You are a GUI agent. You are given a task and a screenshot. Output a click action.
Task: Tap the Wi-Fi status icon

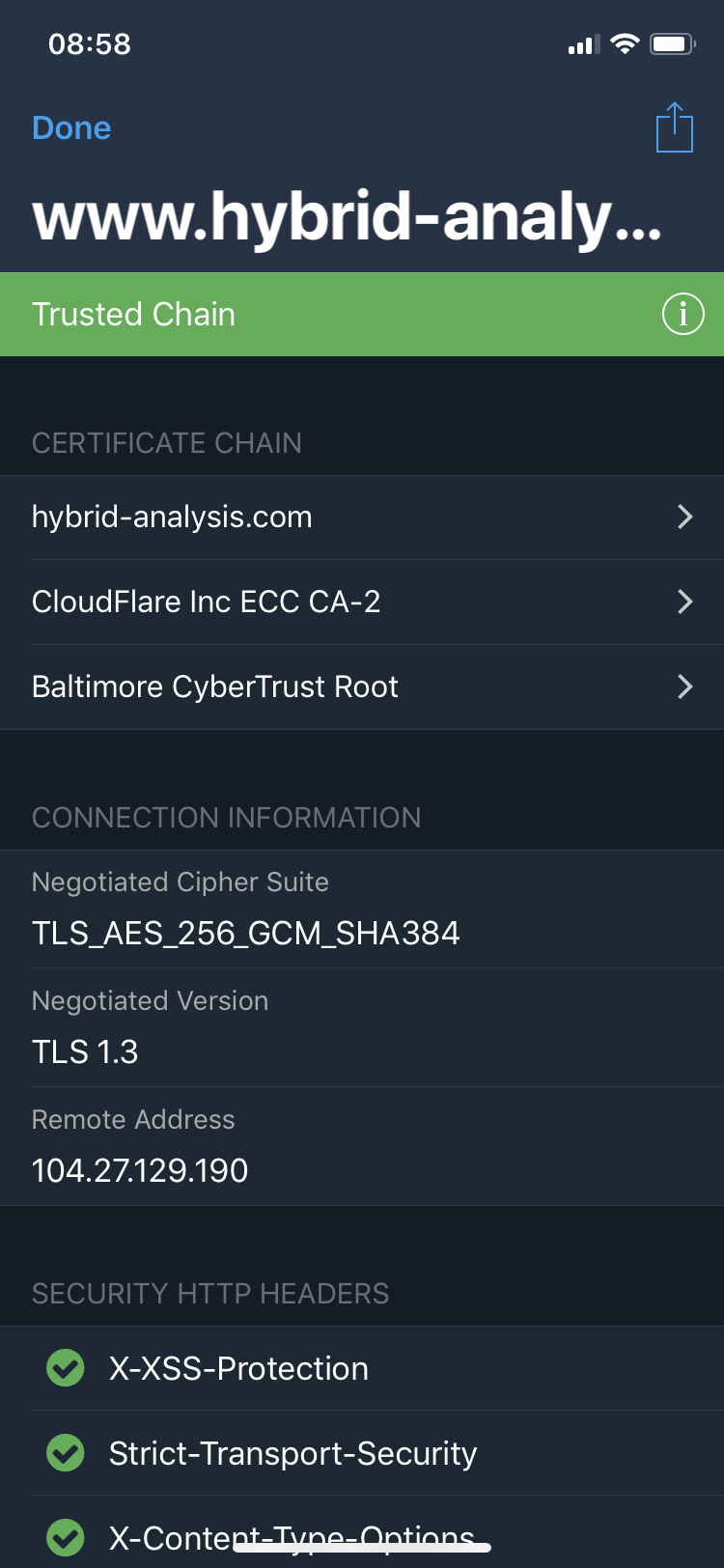[x=626, y=43]
